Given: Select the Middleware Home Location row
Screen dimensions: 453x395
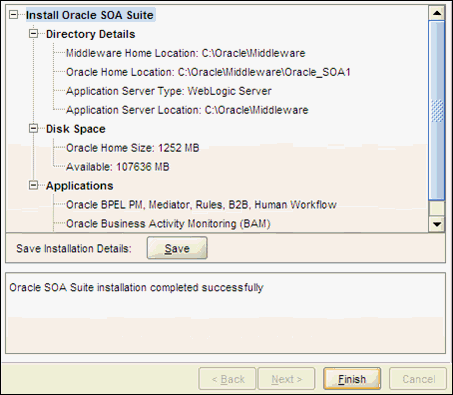Looking at the screenshot, I should click(185, 53).
